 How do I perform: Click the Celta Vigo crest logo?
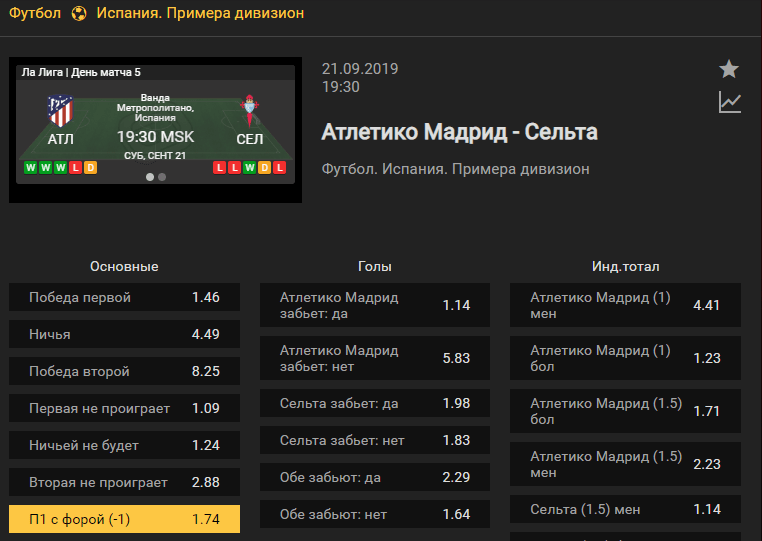coord(249,111)
